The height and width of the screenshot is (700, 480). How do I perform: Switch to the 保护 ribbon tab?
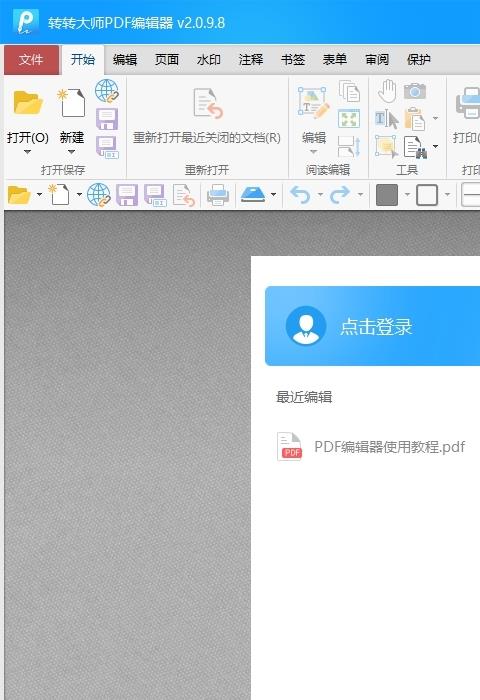418,59
